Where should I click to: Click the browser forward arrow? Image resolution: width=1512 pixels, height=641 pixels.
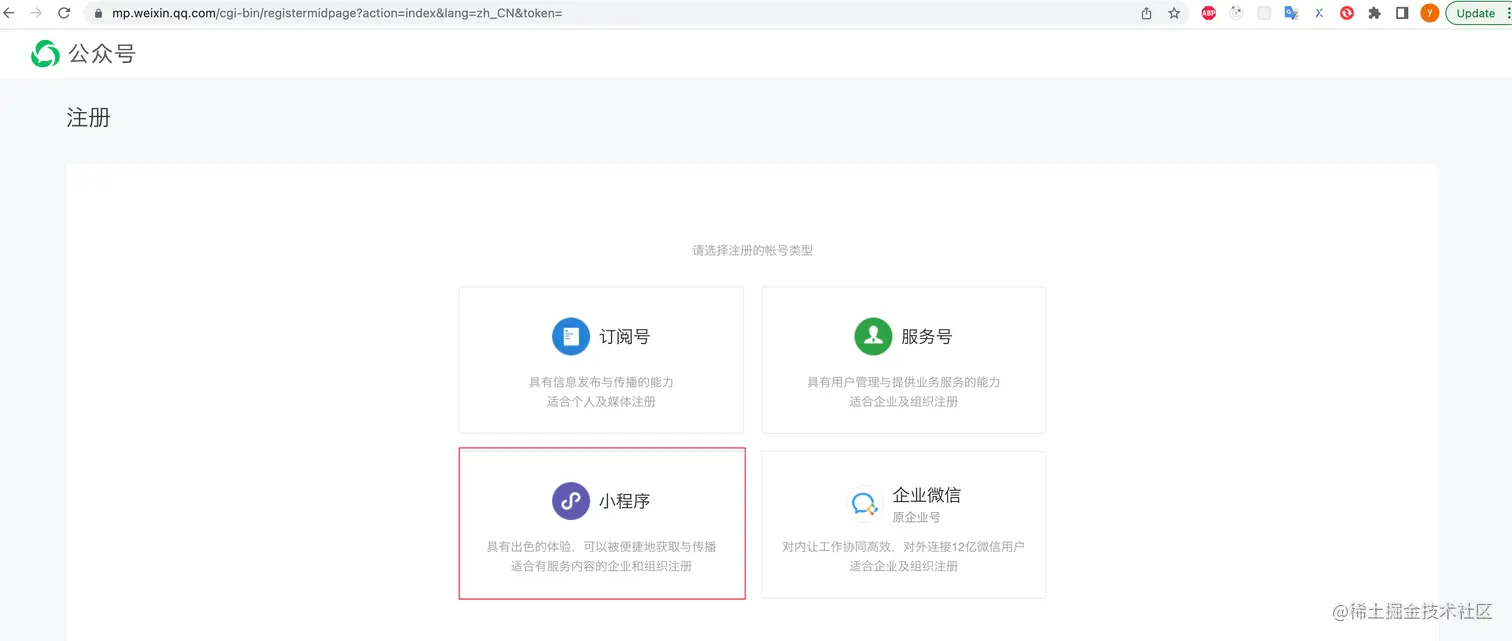click(x=36, y=13)
